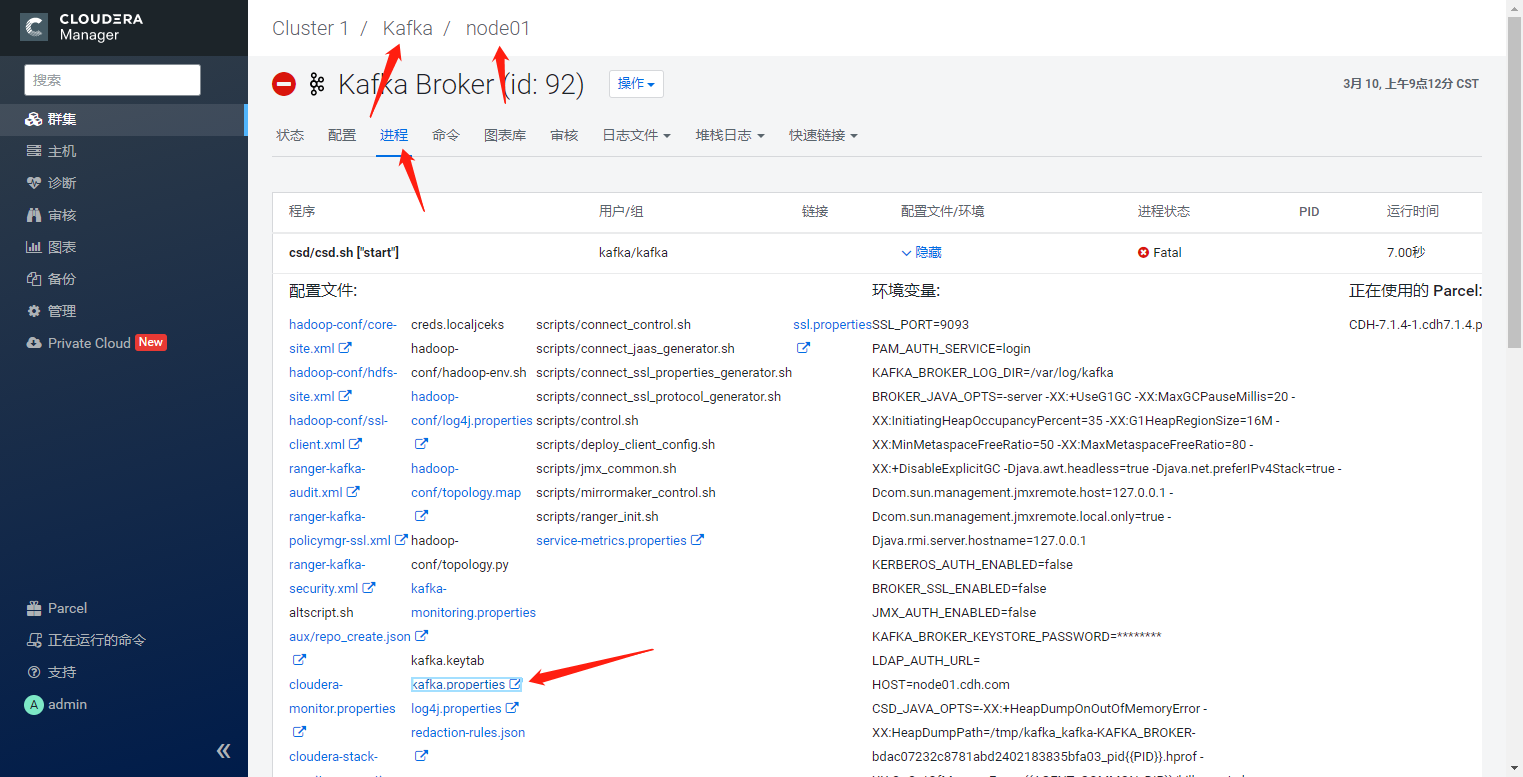Click the SSL_PORT=9093 environment variable
1523x777 pixels.
click(x=921, y=325)
